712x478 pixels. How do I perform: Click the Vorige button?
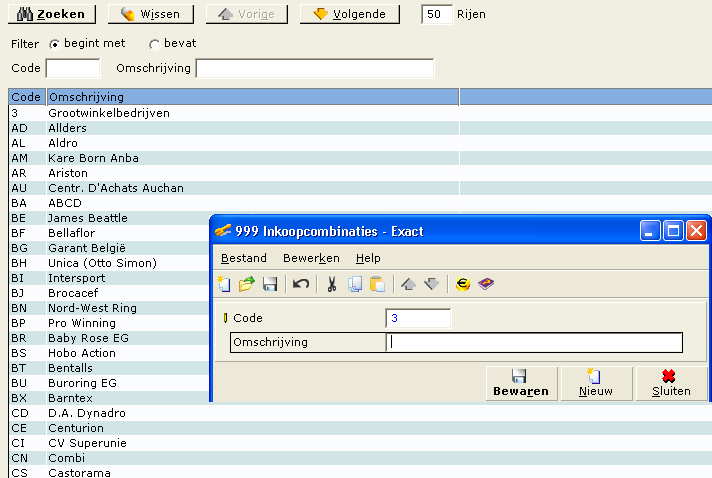tap(247, 14)
